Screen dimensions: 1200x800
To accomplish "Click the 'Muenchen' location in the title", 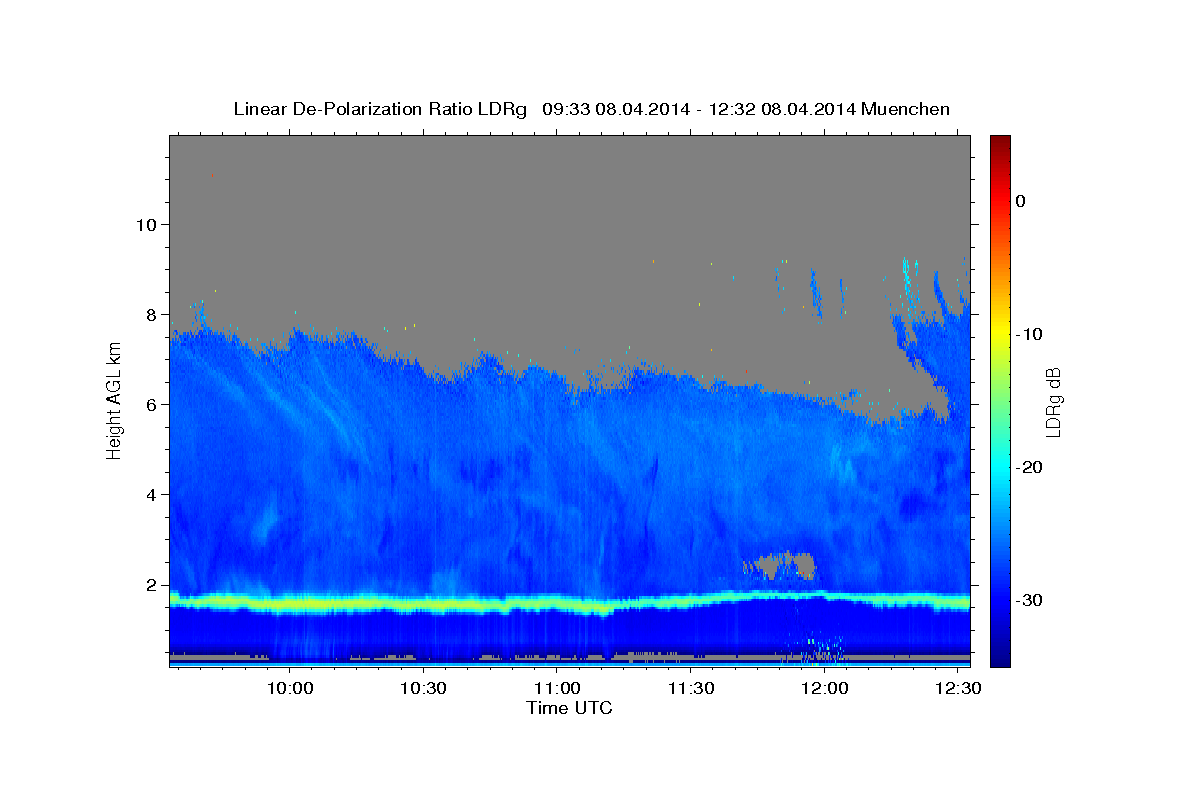I will tap(905, 109).
